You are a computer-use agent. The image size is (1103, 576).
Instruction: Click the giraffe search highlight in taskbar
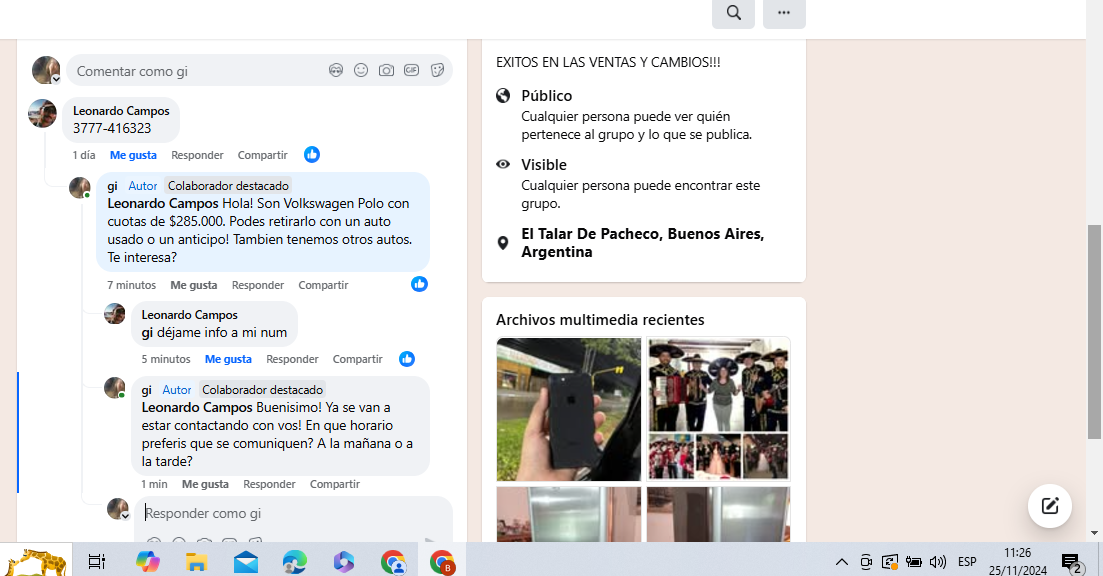coord(35,560)
